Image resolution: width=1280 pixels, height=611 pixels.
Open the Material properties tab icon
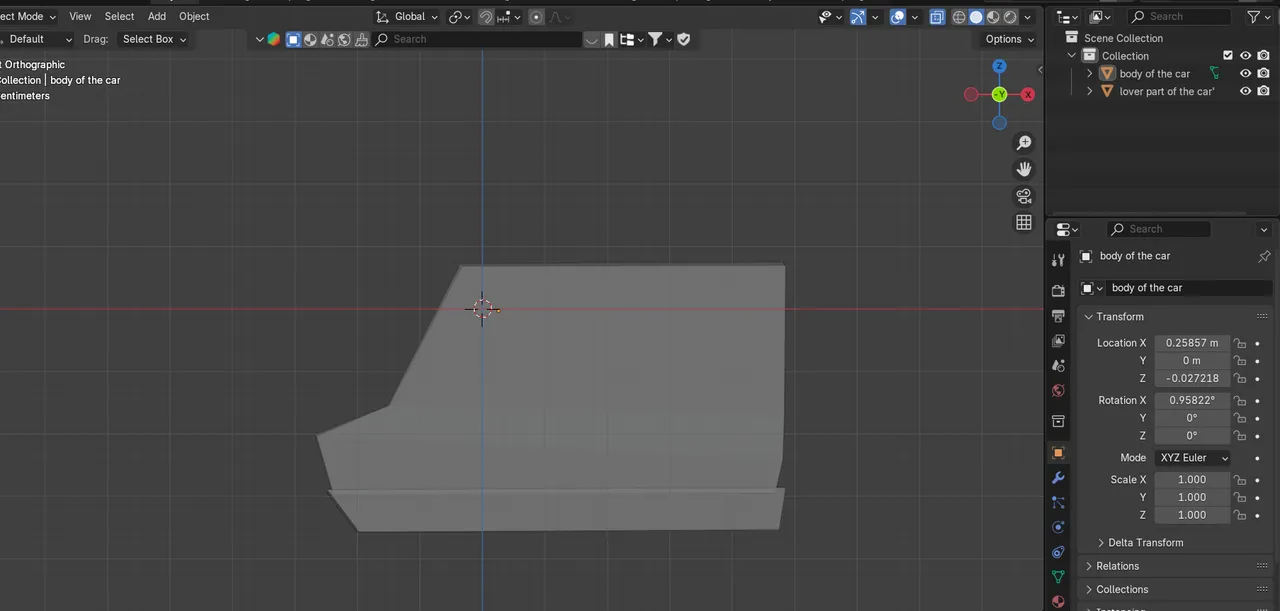(1058, 601)
